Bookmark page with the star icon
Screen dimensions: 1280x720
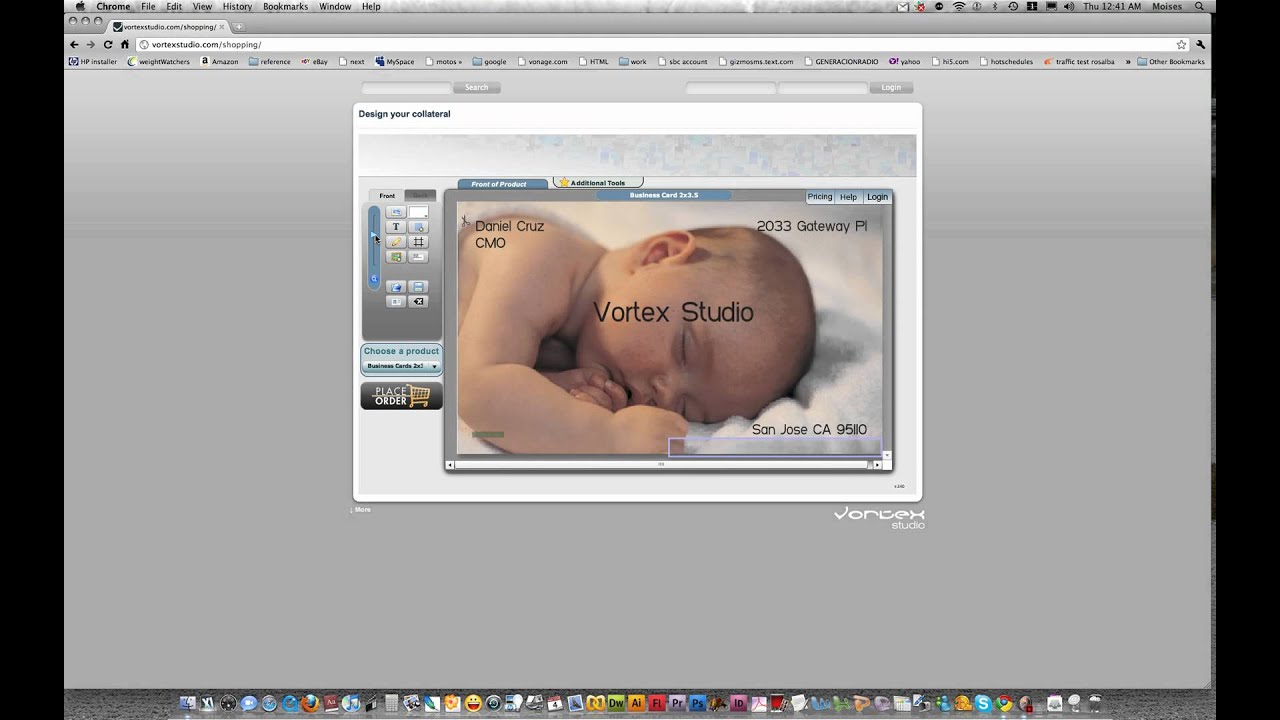point(1181,44)
